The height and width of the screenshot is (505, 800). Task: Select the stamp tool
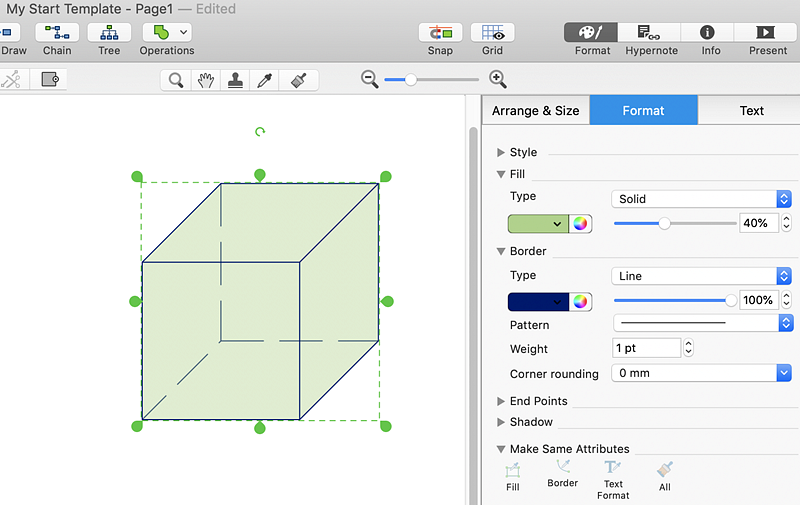coord(236,80)
